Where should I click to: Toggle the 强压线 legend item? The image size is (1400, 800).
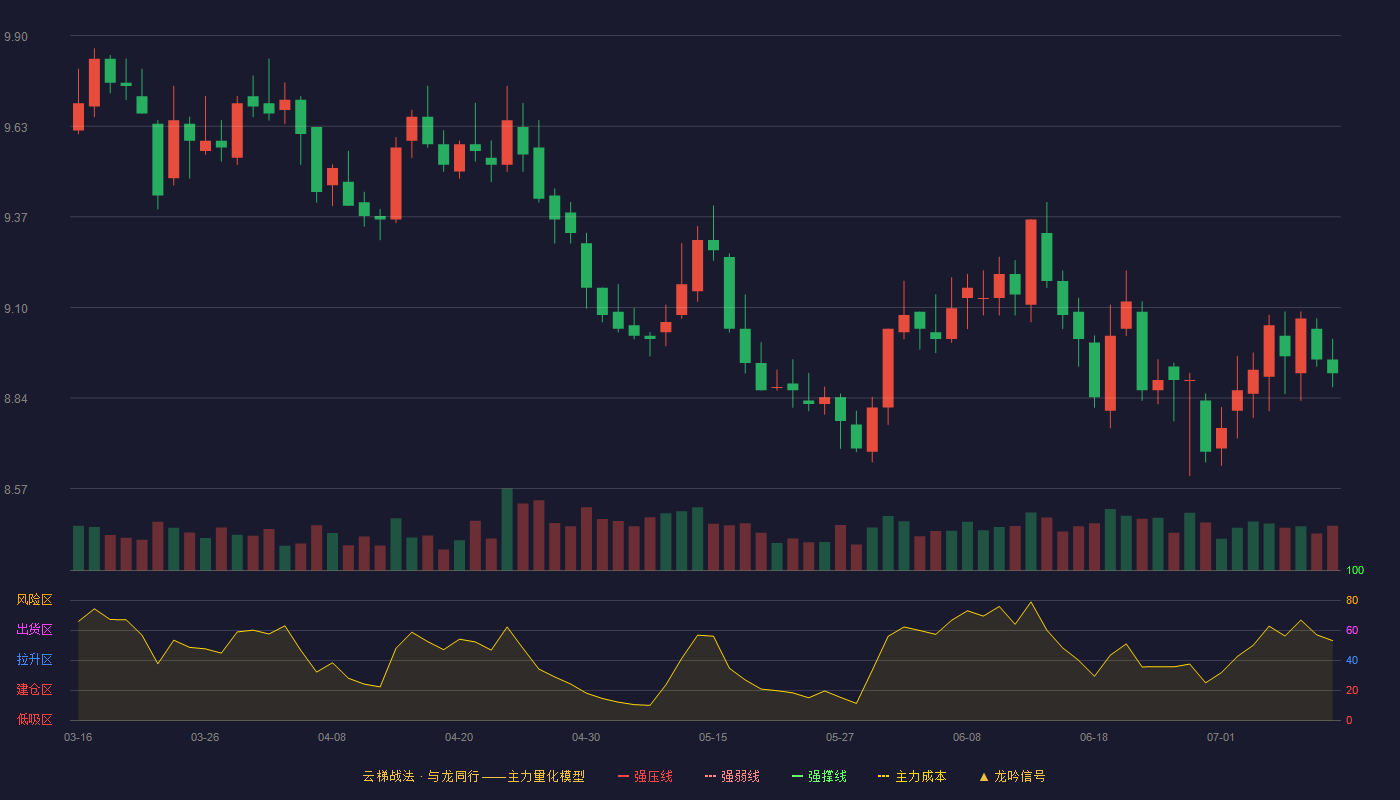645,776
